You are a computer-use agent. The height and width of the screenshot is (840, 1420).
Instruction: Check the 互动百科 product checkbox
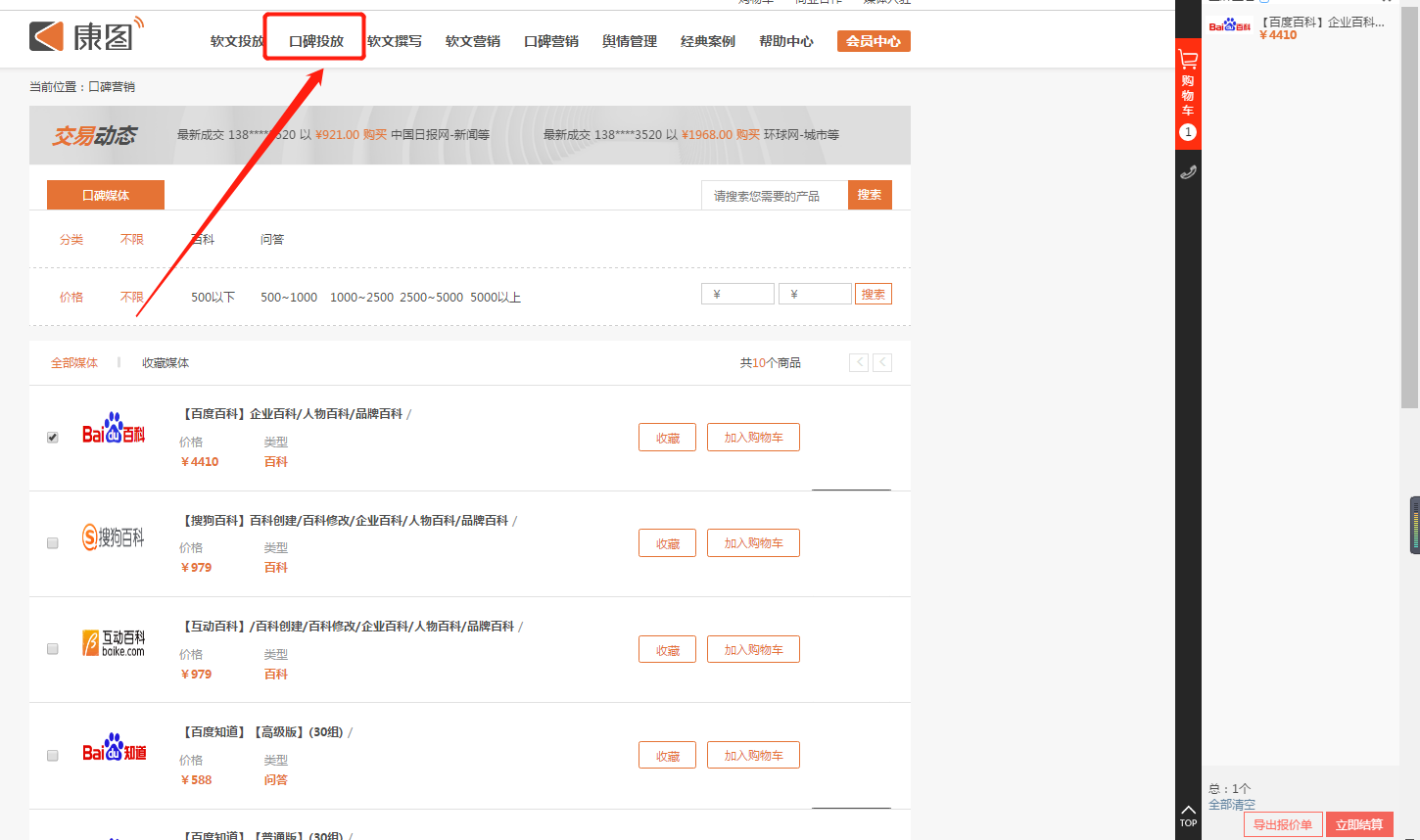coord(53,648)
